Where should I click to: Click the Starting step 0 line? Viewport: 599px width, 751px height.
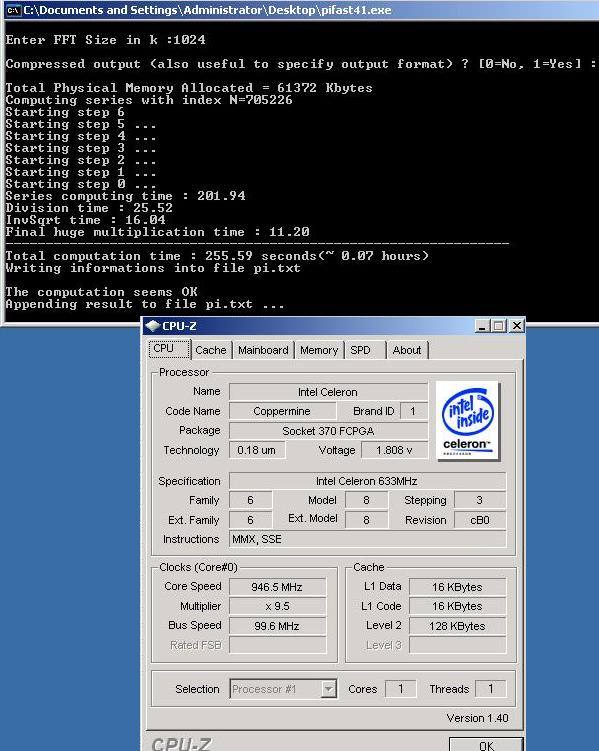tap(80, 184)
